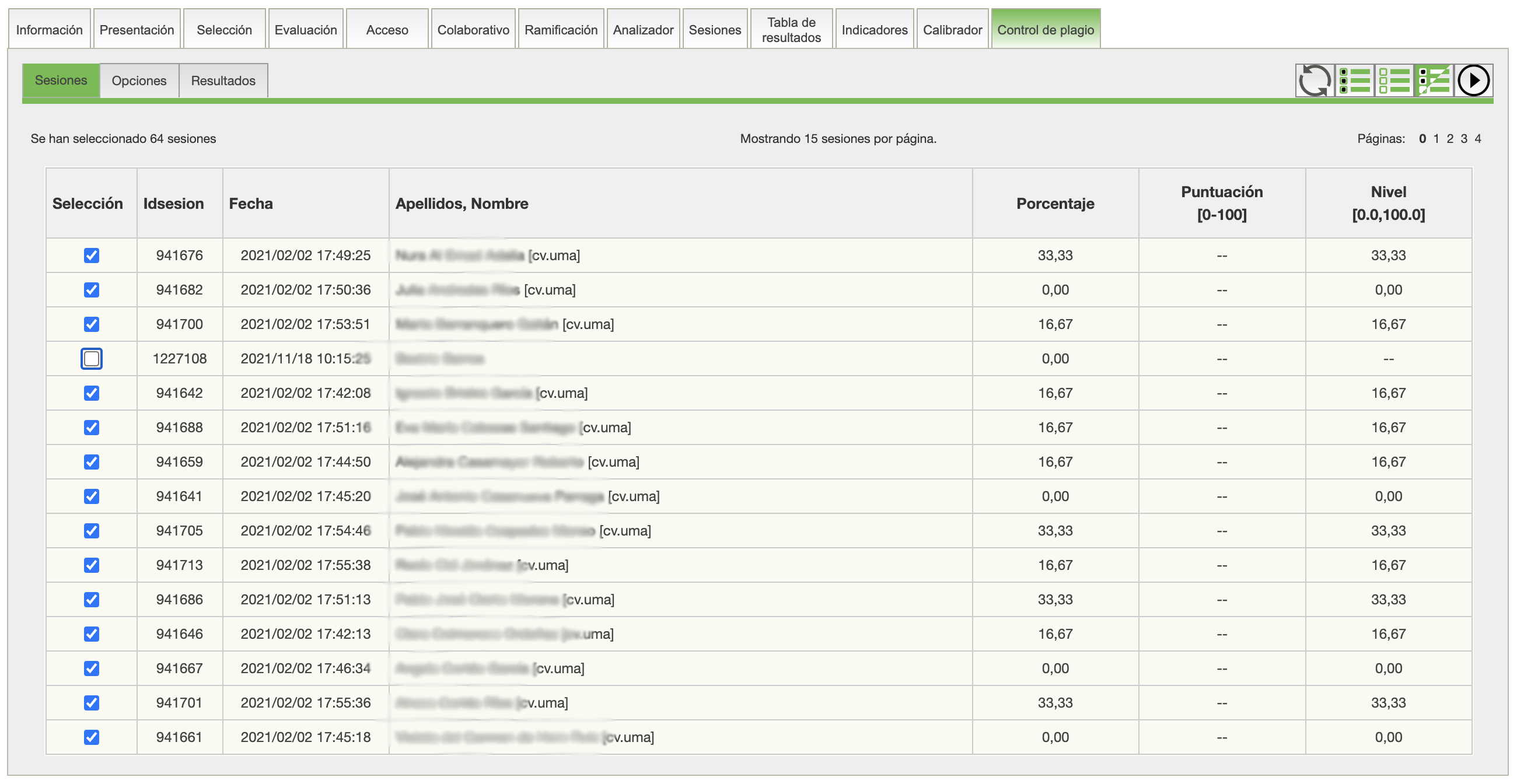The height and width of the screenshot is (784, 1517).
Task: Open the Tabla de resultados tab
Action: 791,29
